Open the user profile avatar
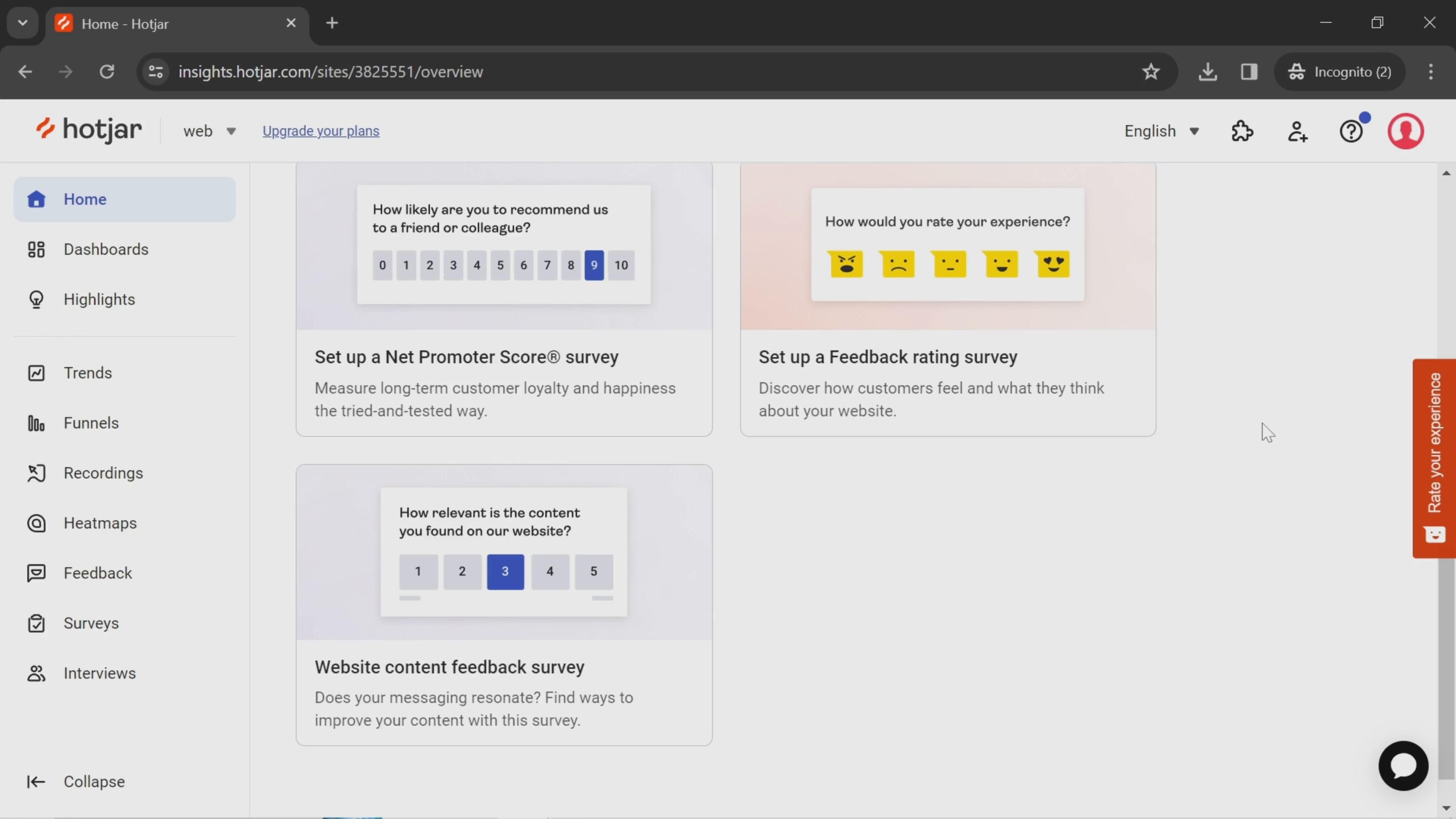Screen dimensions: 1456x819 [x=1405, y=131]
